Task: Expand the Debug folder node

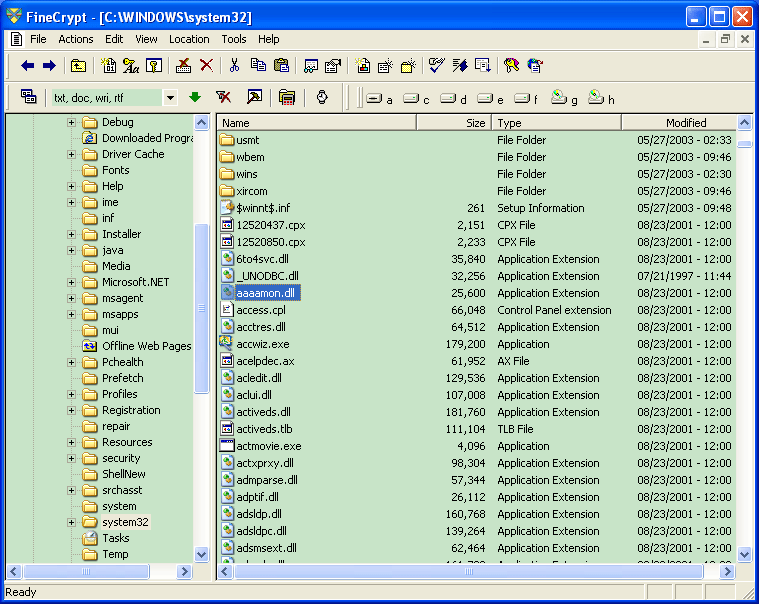Action: click(71, 122)
